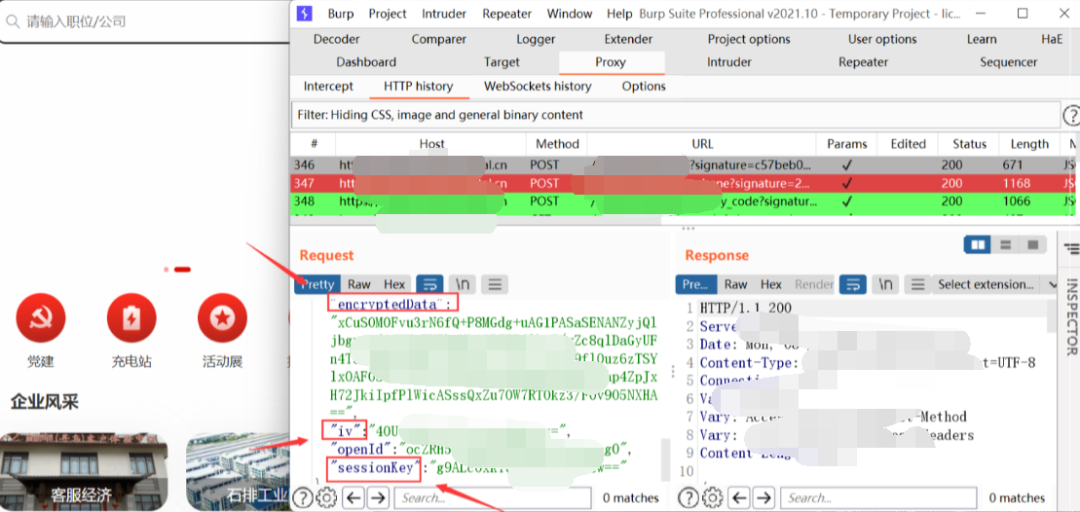Go to next match in Request search
1080x512 pixels.
pyautogui.click(x=380, y=497)
